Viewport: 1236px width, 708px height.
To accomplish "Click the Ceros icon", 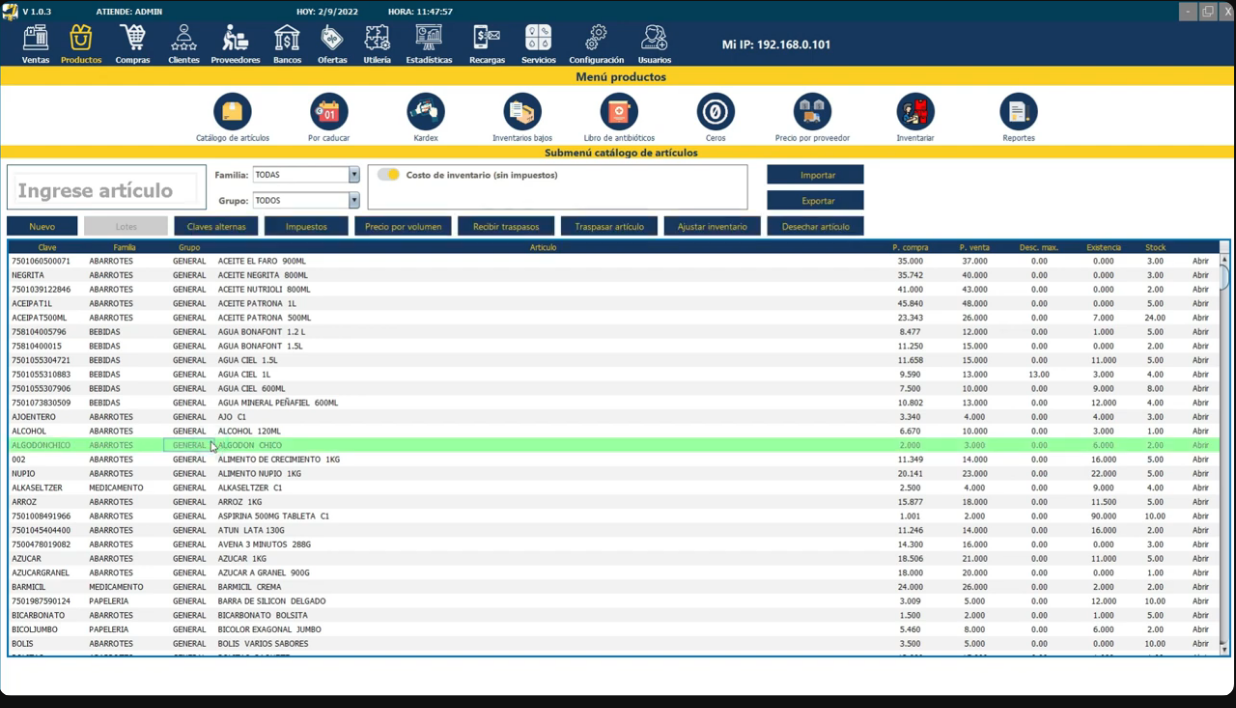I will tap(715, 111).
